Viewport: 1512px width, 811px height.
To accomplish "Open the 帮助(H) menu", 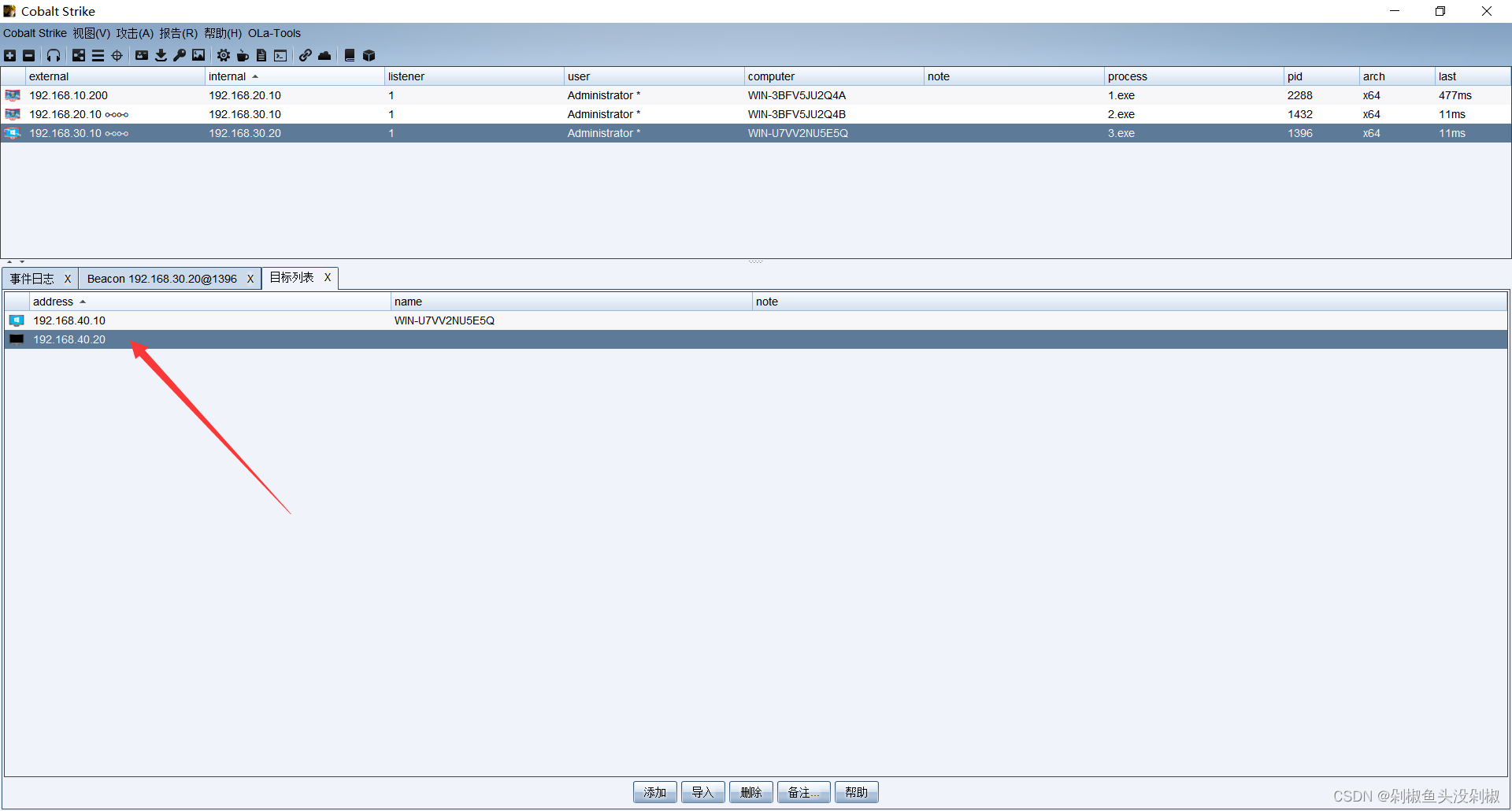I will (x=222, y=33).
